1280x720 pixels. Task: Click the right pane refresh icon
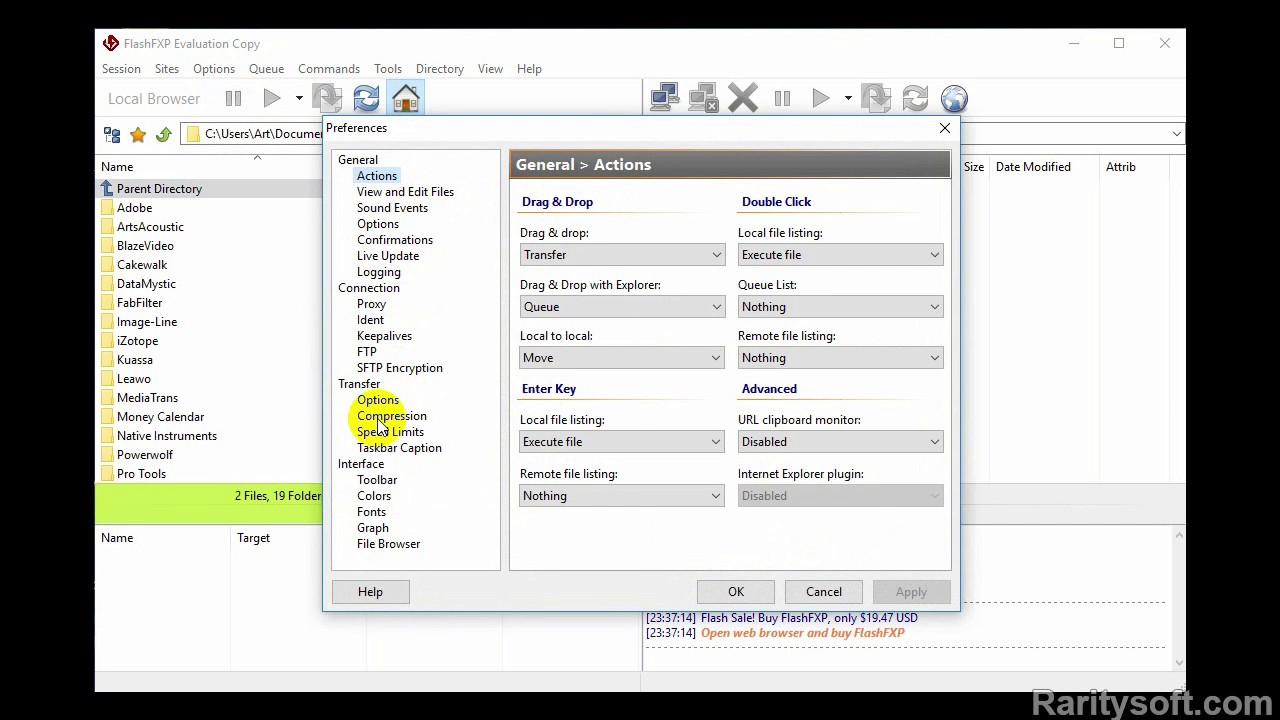pos(915,98)
